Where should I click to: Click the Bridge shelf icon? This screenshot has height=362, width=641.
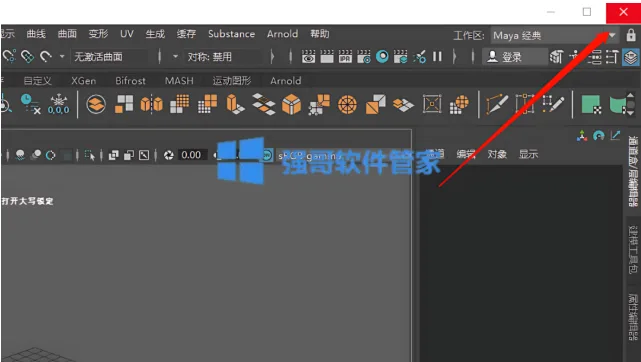coord(264,104)
